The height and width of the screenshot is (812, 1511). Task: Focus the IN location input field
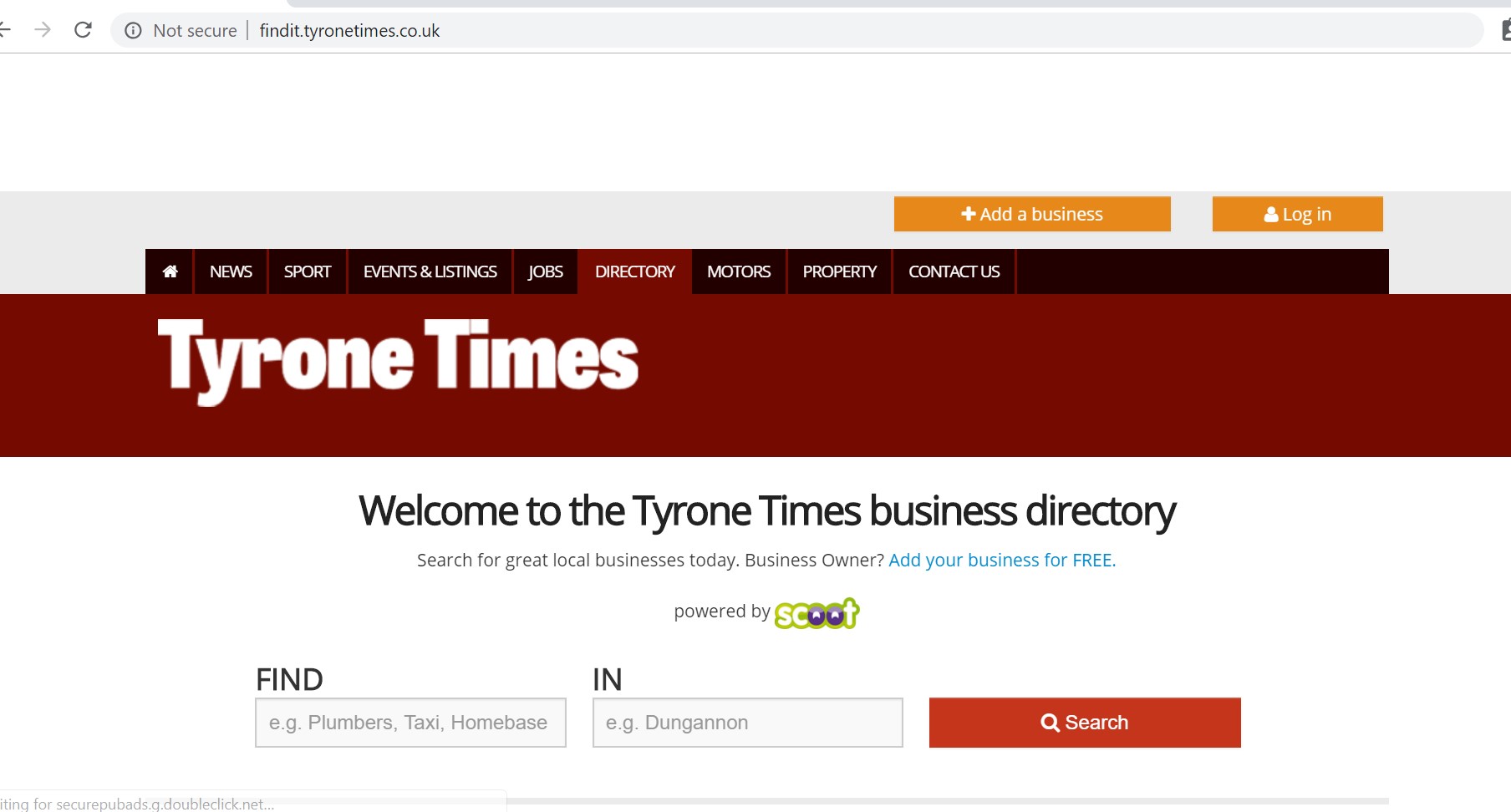[748, 723]
